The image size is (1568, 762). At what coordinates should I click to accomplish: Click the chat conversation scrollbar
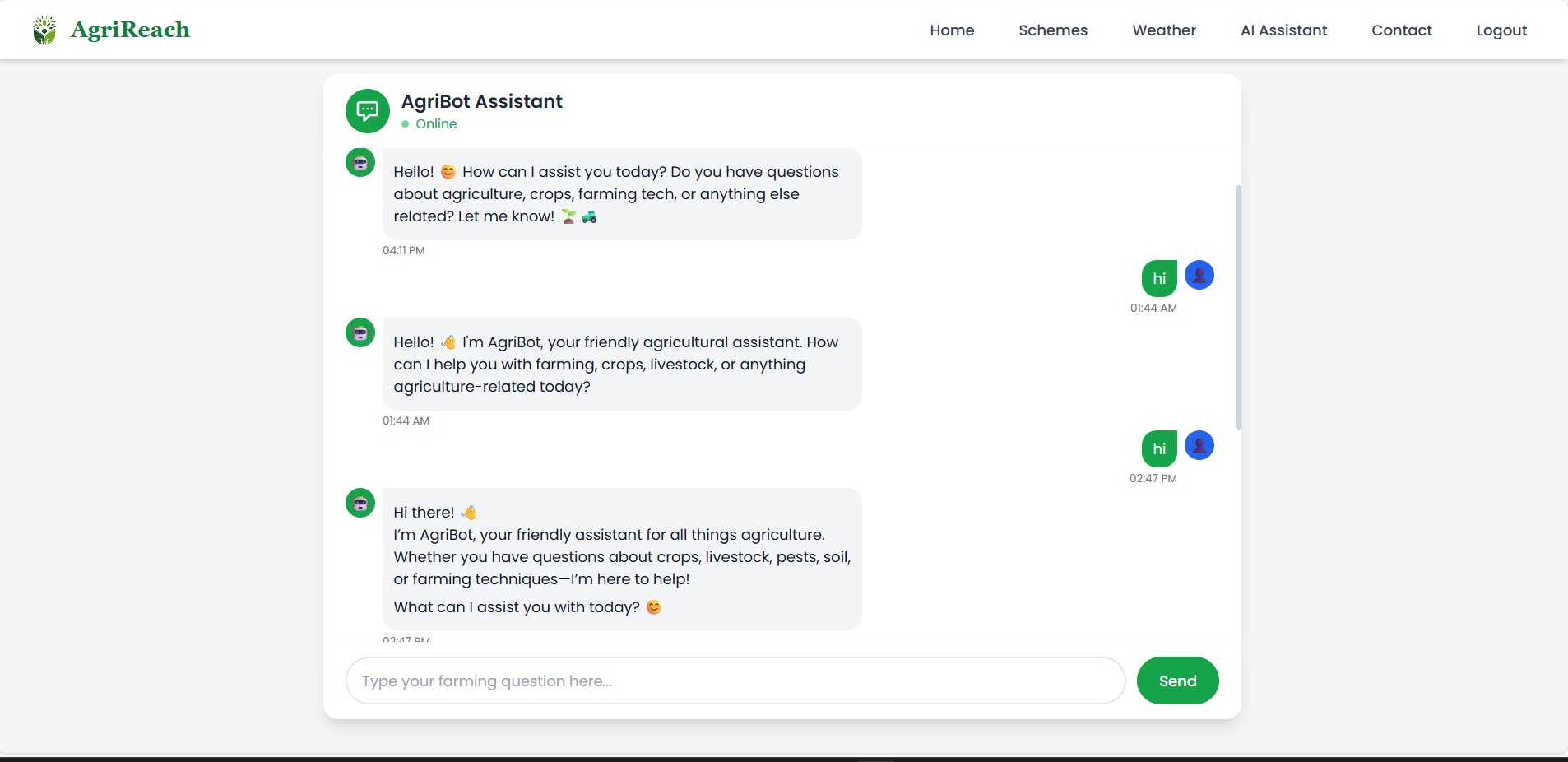click(1238, 307)
